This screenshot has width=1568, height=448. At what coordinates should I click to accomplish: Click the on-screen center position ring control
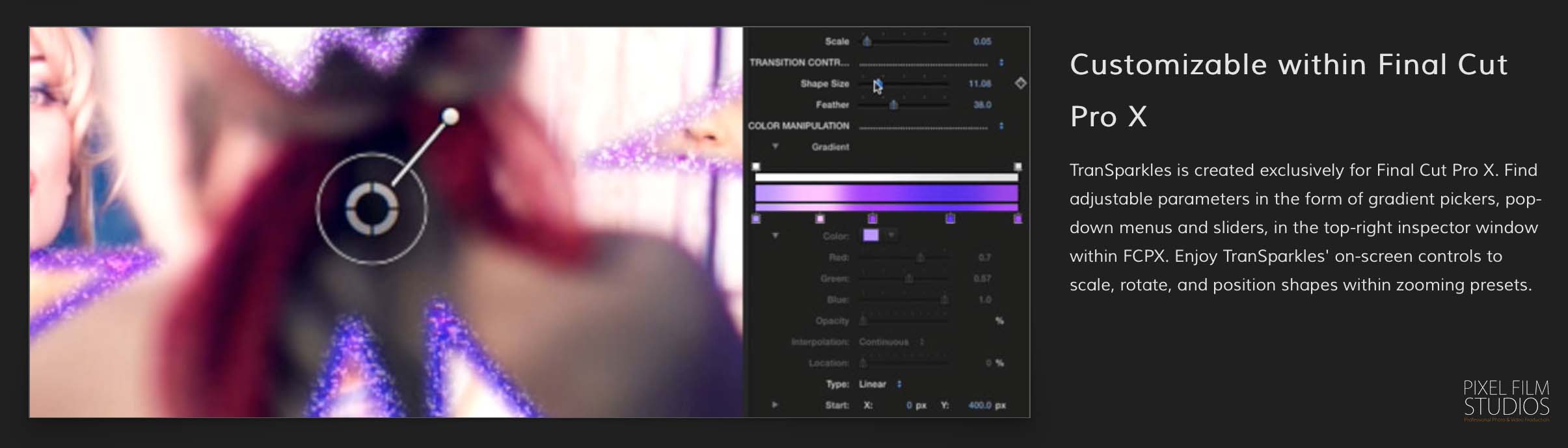coord(372,208)
